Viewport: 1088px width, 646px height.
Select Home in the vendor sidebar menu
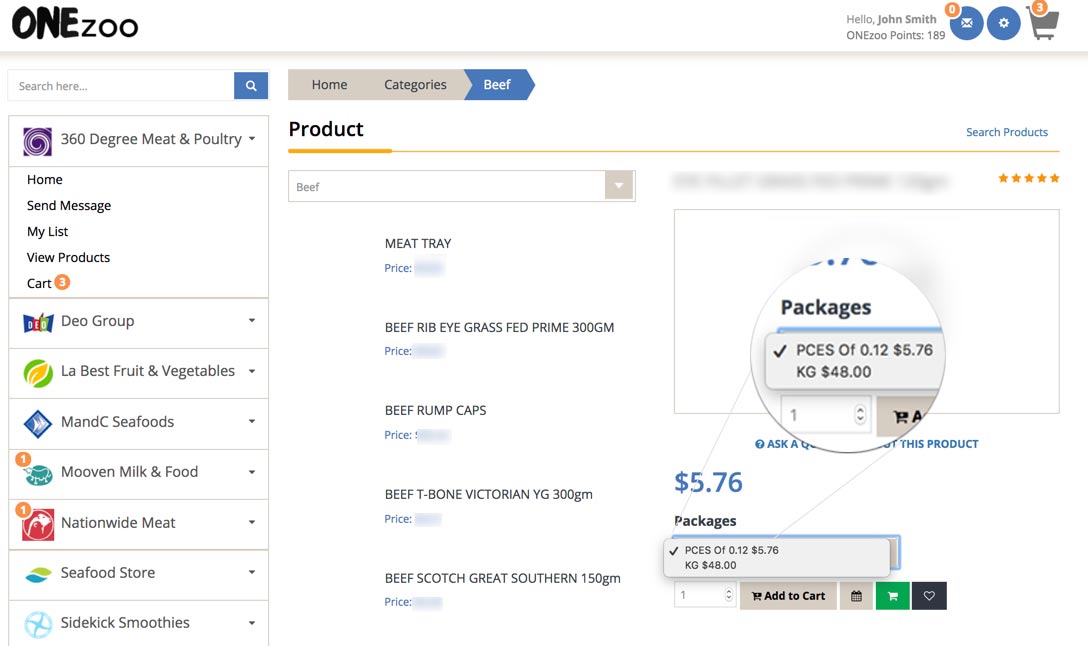tap(44, 179)
